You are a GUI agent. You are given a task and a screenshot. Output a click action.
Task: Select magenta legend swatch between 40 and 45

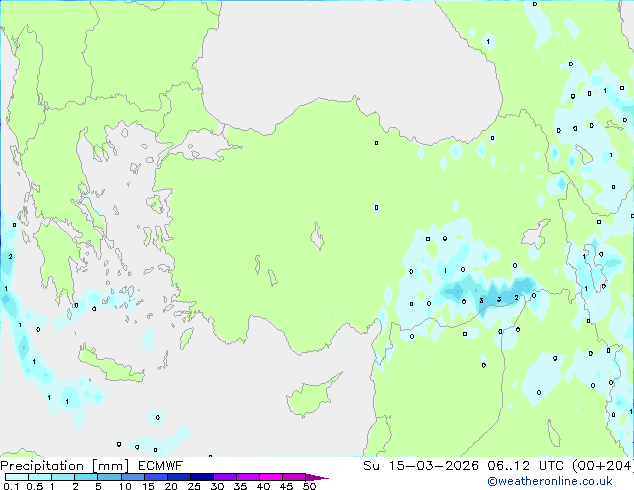point(274,477)
